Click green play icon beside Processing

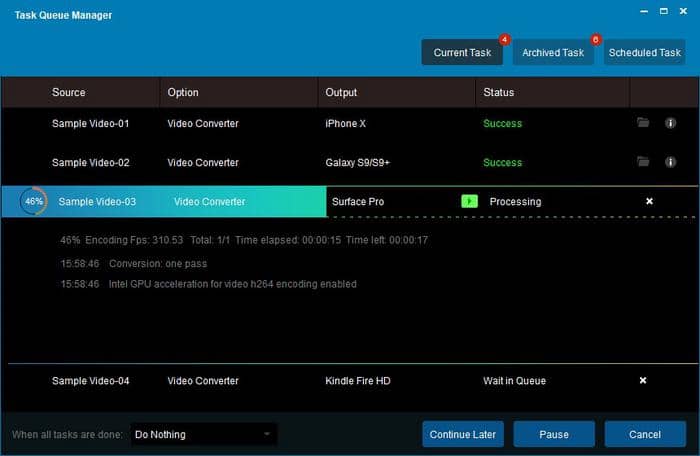pos(469,201)
